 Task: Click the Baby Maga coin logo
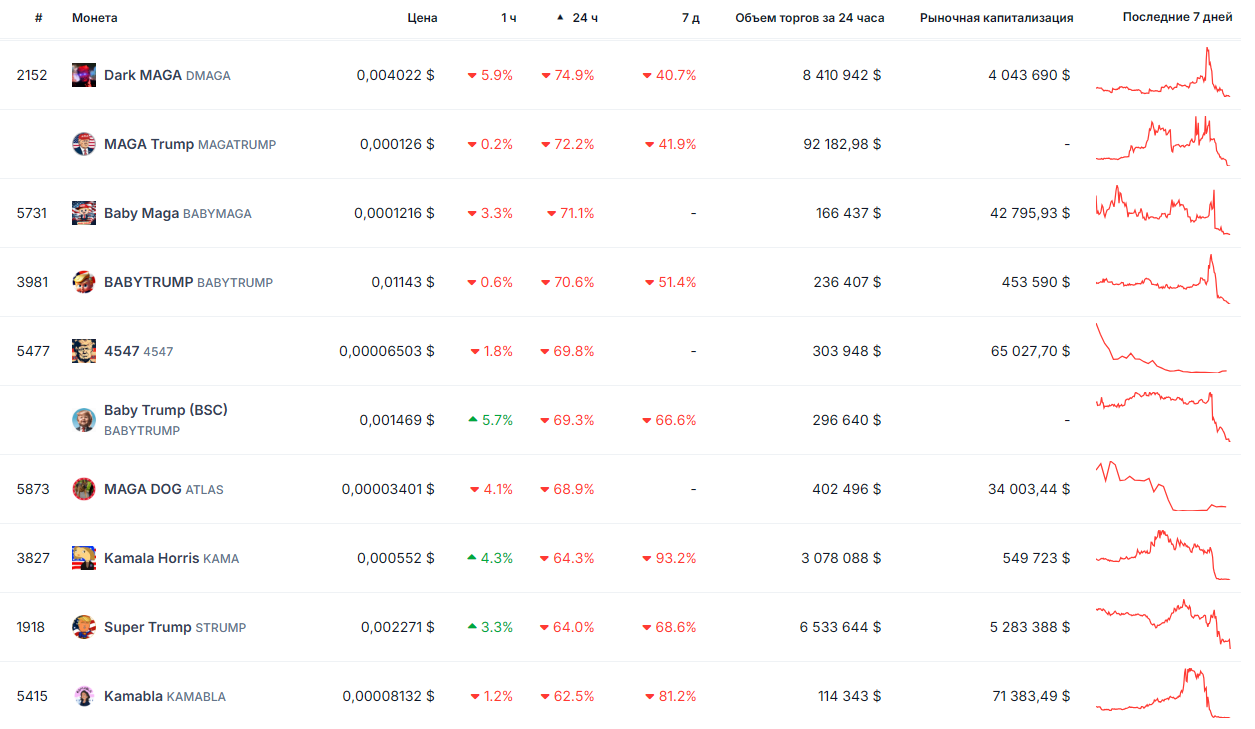(x=84, y=213)
